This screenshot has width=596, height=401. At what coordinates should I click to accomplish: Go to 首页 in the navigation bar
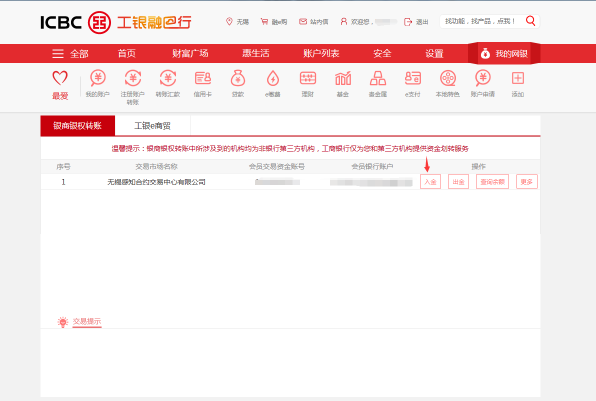click(x=127, y=54)
